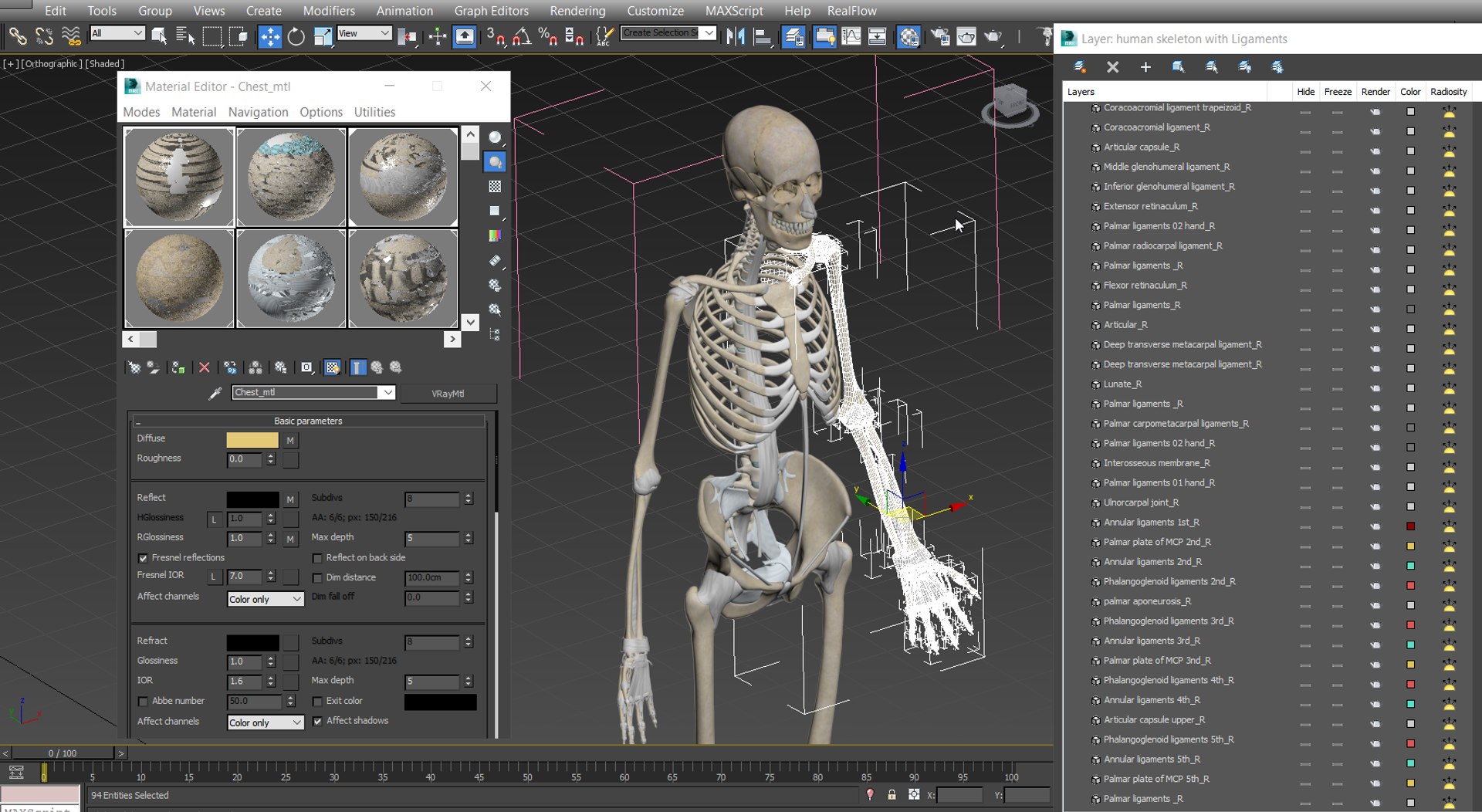Screen dimensions: 1482x812
Task: Click the Selection Lock toggle icon
Action: click(892, 794)
